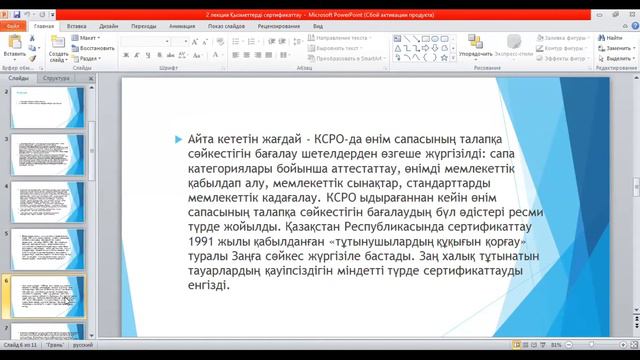Center-align the text

[x=247, y=55]
